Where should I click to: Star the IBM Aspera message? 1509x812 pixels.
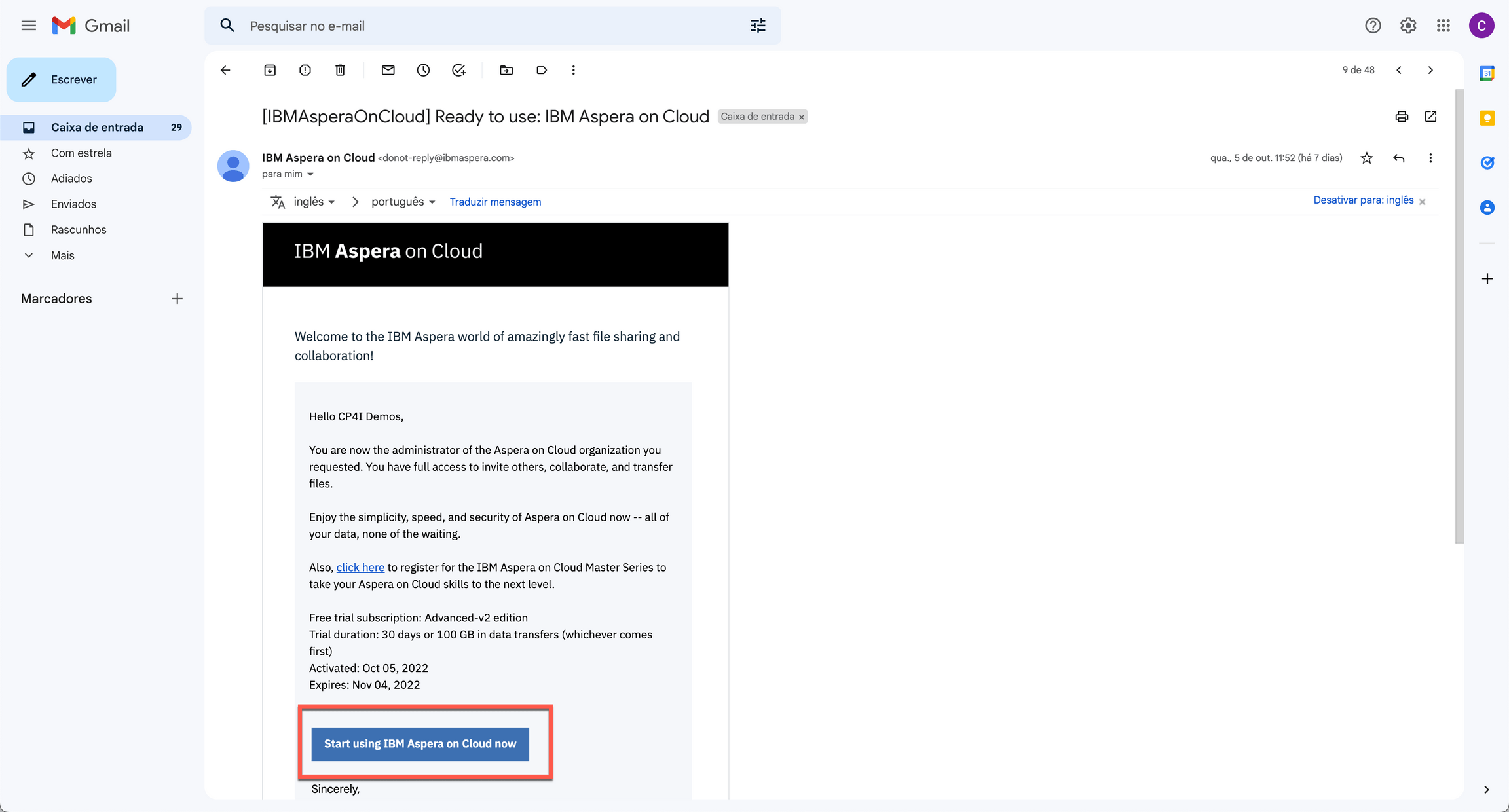[x=1367, y=158]
